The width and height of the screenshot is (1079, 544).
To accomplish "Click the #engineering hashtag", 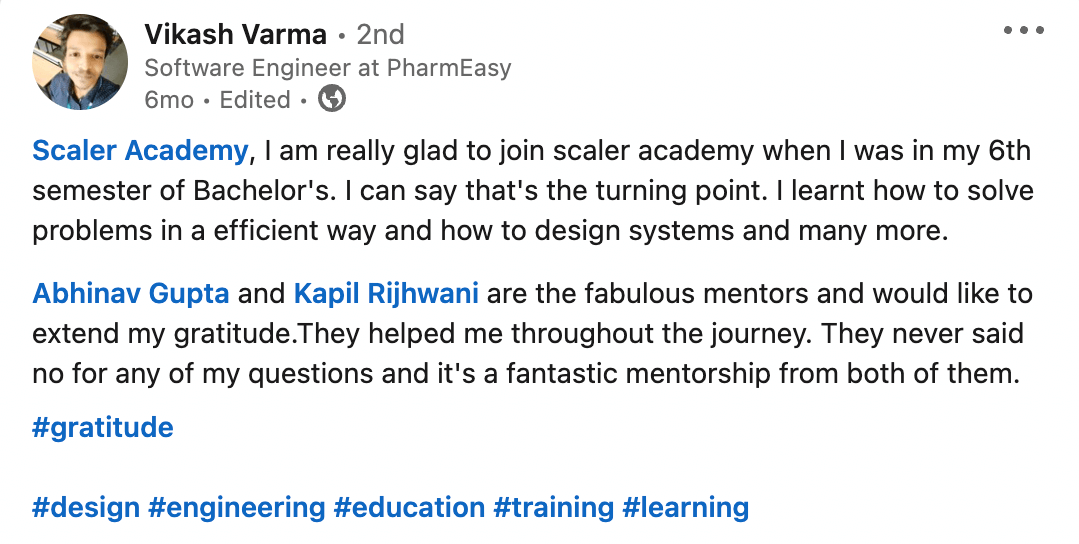I will click(236, 507).
